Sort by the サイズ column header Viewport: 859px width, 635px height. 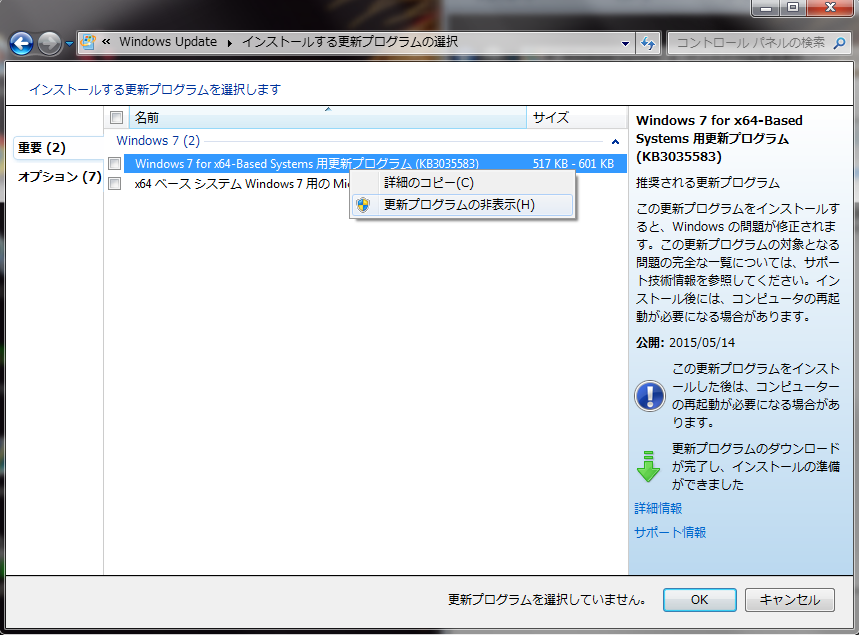[x=577, y=117]
